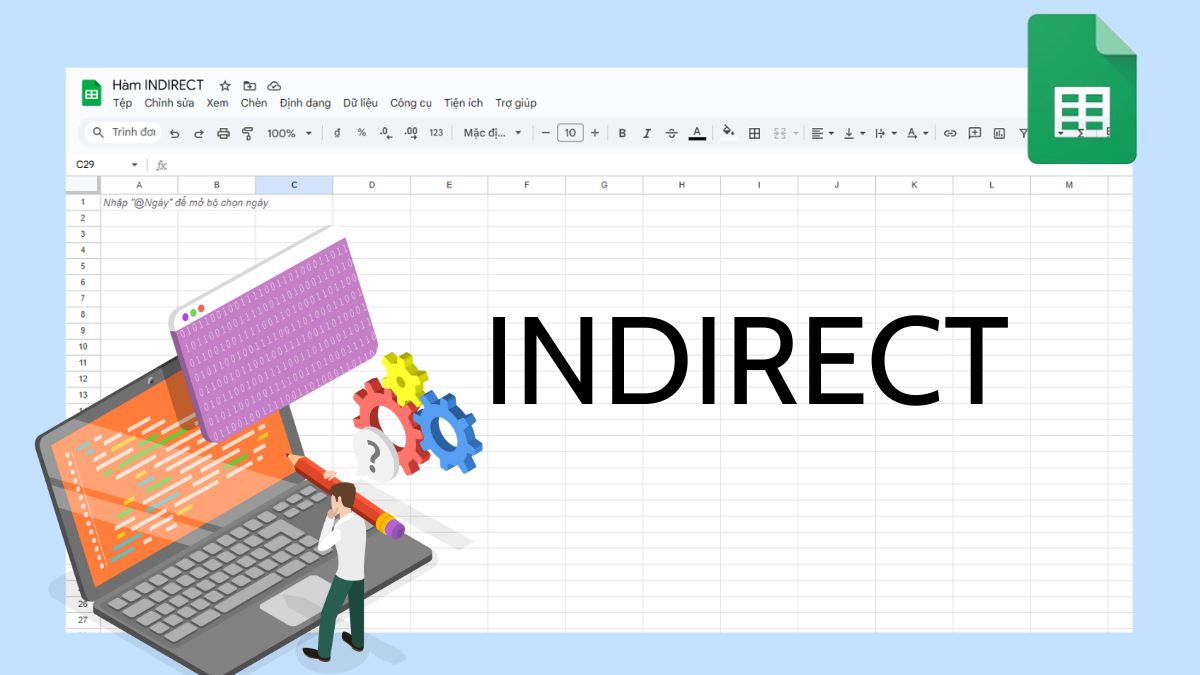Open the text color swatch
The height and width of the screenshot is (675, 1200).
697,132
